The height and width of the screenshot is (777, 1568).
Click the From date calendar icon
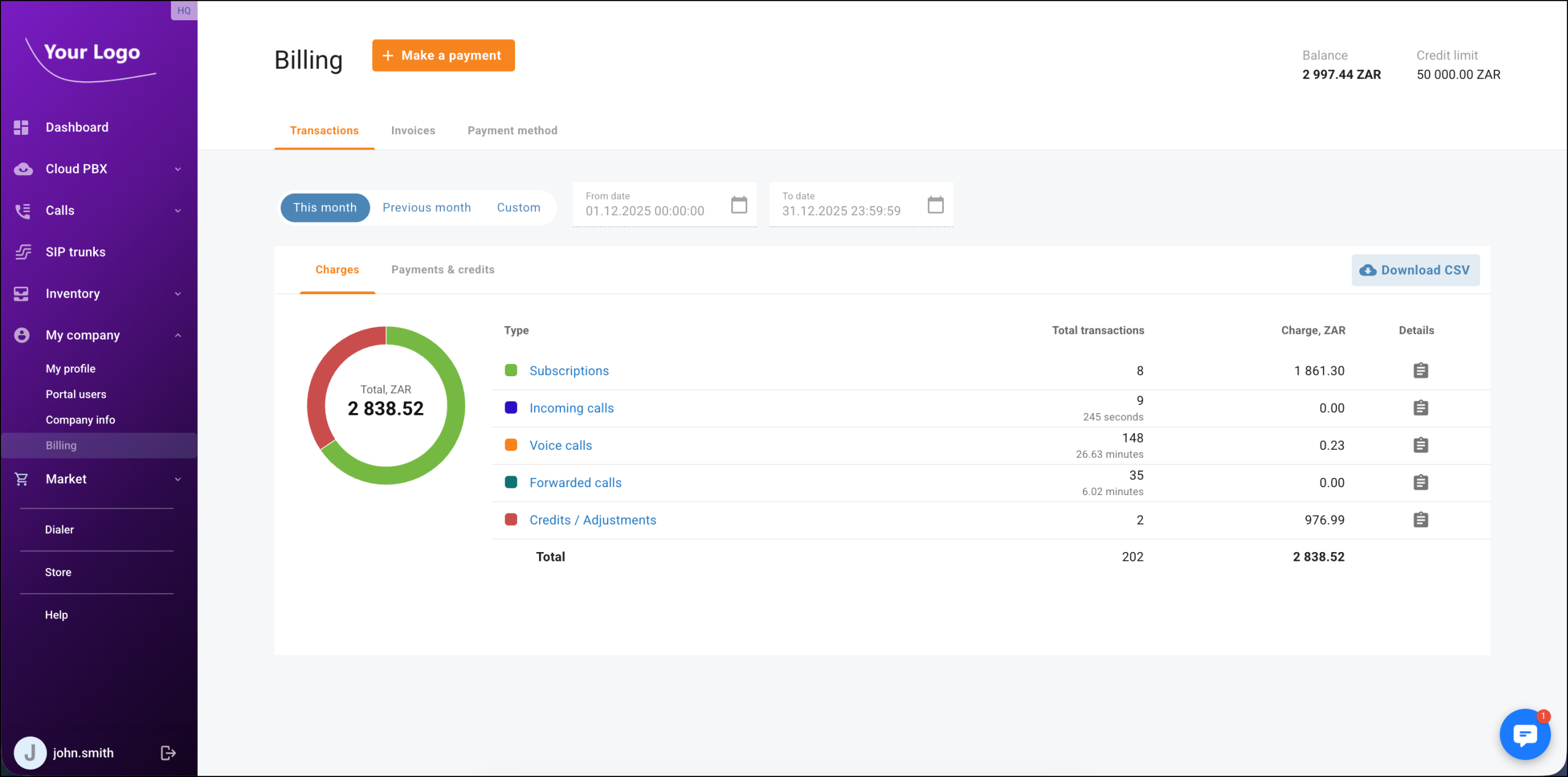click(739, 205)
